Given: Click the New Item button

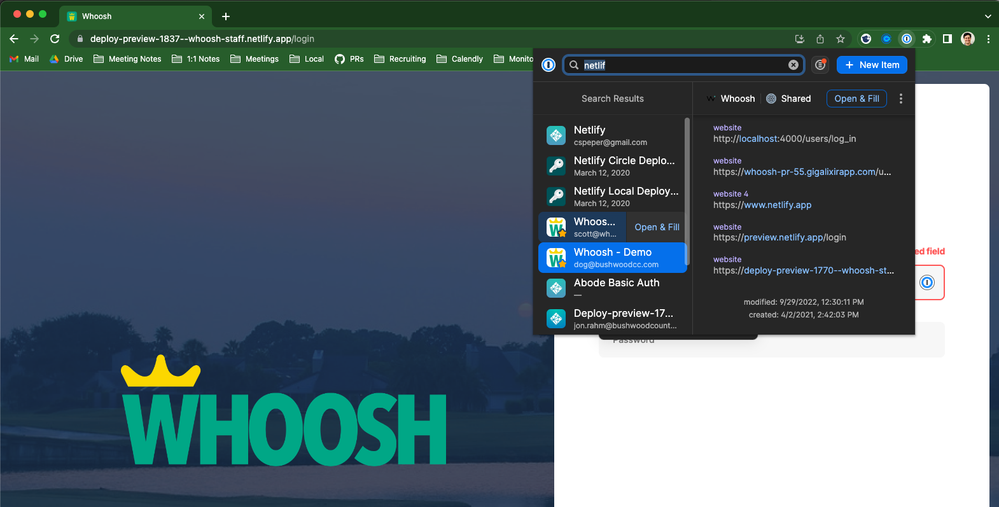Looking at the screenshot, I should (871, 65).
